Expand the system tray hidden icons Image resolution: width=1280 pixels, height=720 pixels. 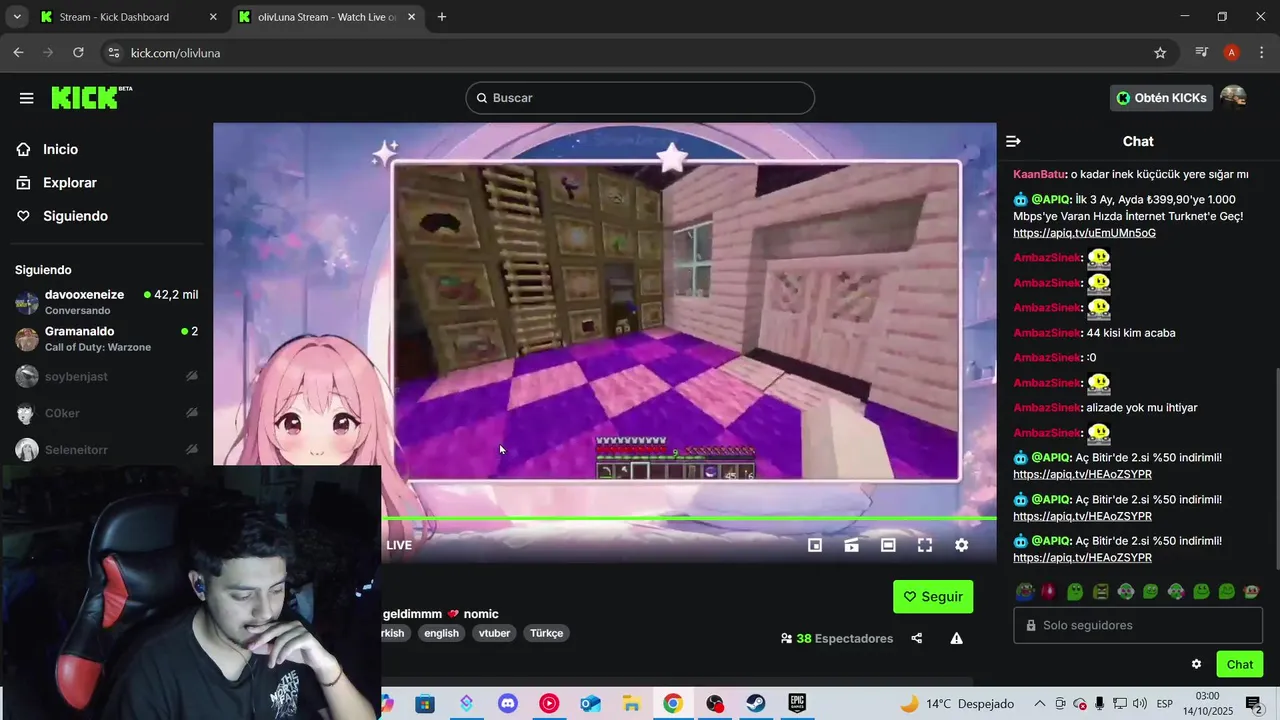point(1040,704)
